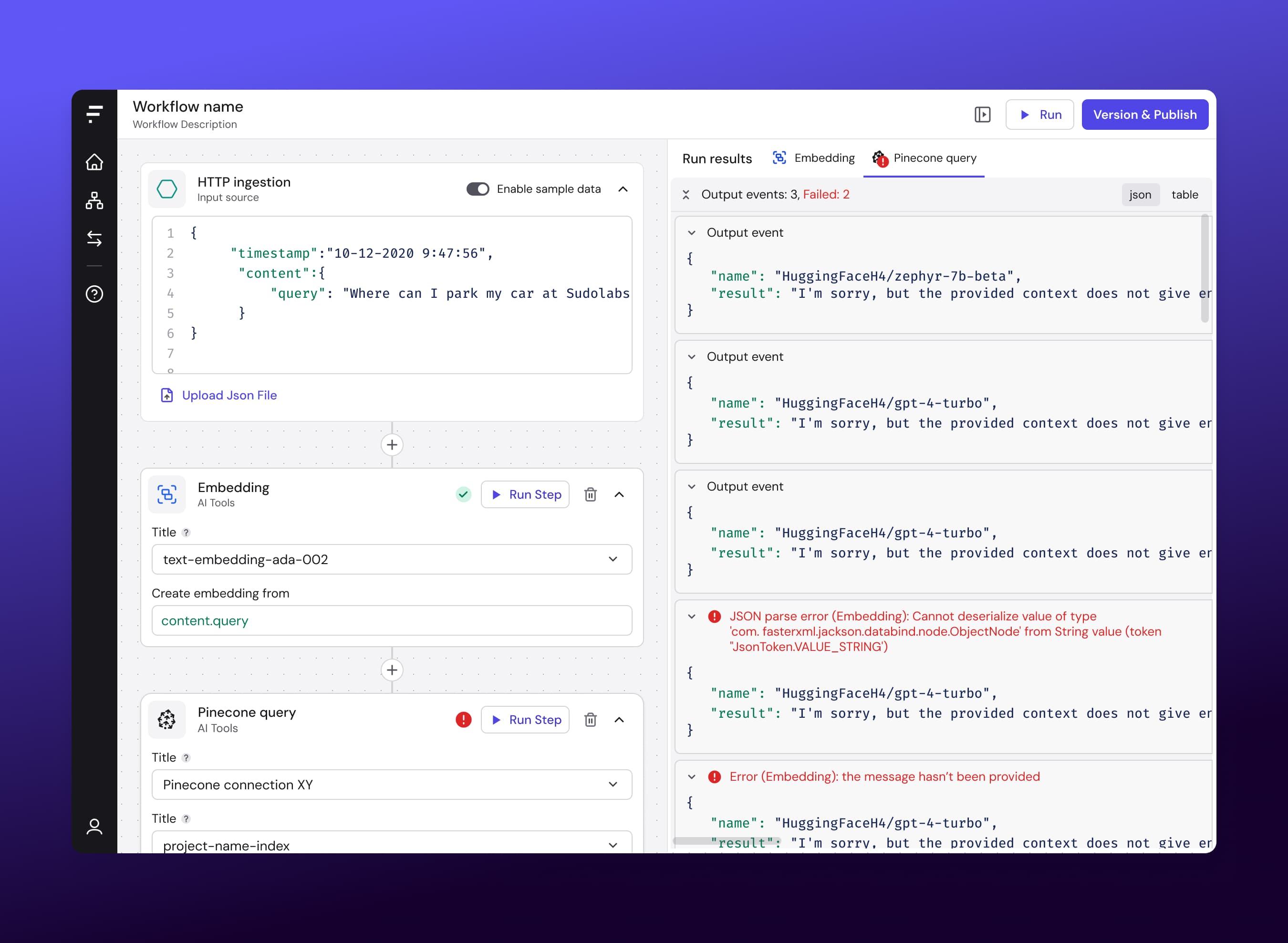Disable the Enable sample data toggle
This screenshot has width=1288, height=943.
pyautogui.click(x=477, y=189)
